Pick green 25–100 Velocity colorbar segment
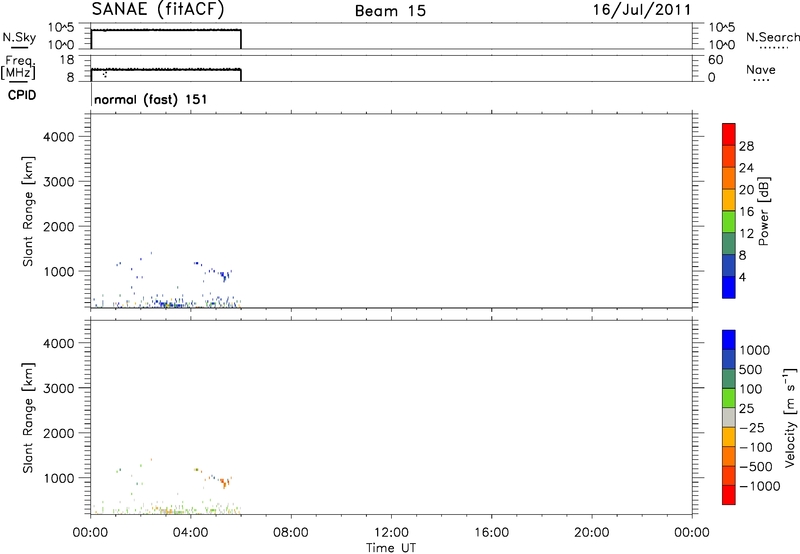Viewport: 800px width, 554px height. [x=729, y=398]
